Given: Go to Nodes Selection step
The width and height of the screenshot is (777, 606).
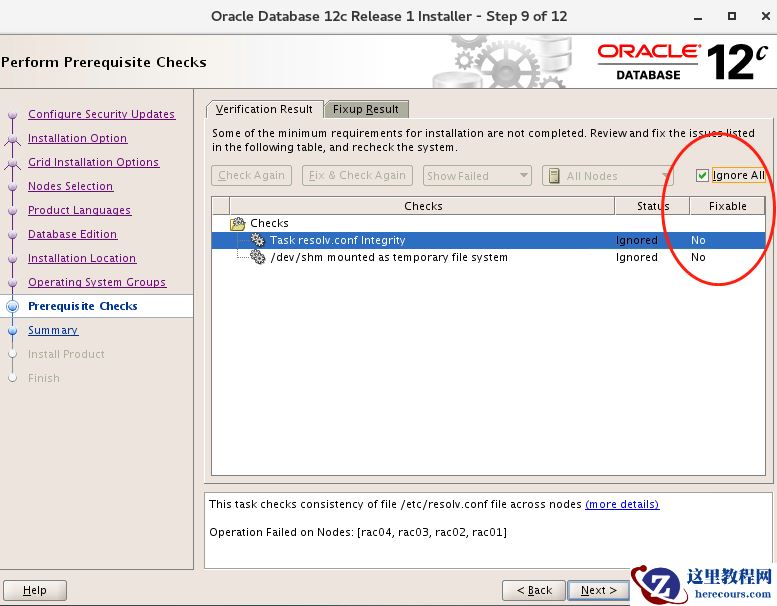Looking at the screenshot, I should (x=70, y=186).
